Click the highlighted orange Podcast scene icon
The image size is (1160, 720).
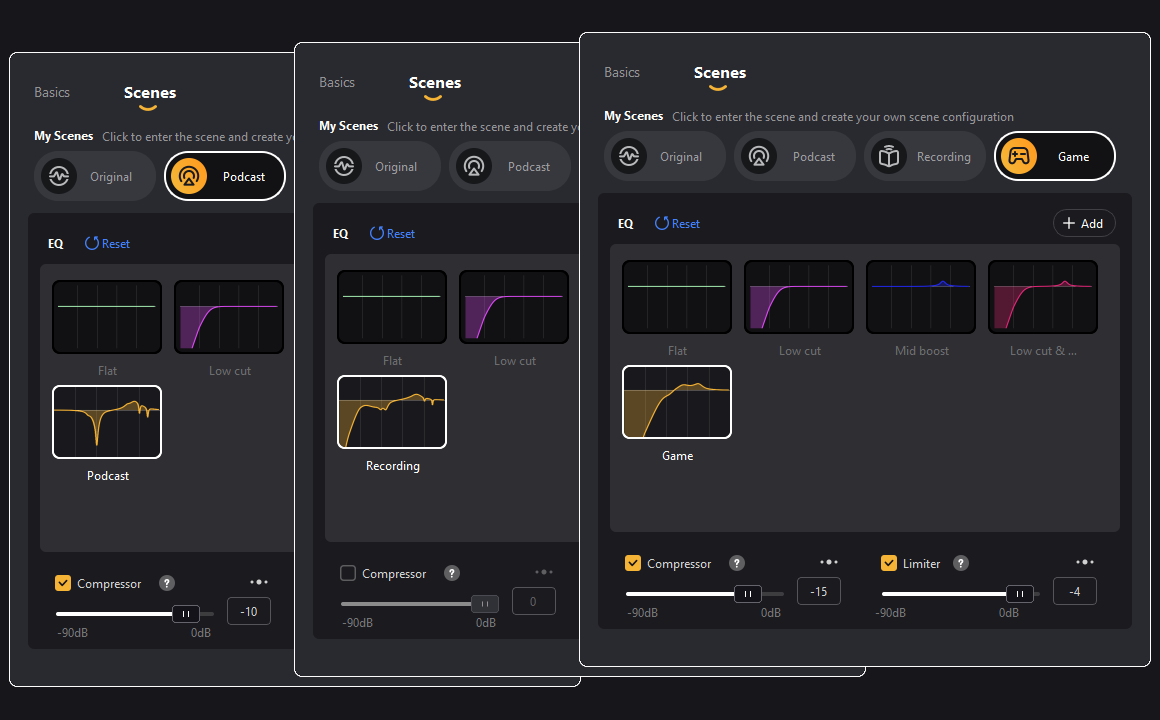click(188, 177)
